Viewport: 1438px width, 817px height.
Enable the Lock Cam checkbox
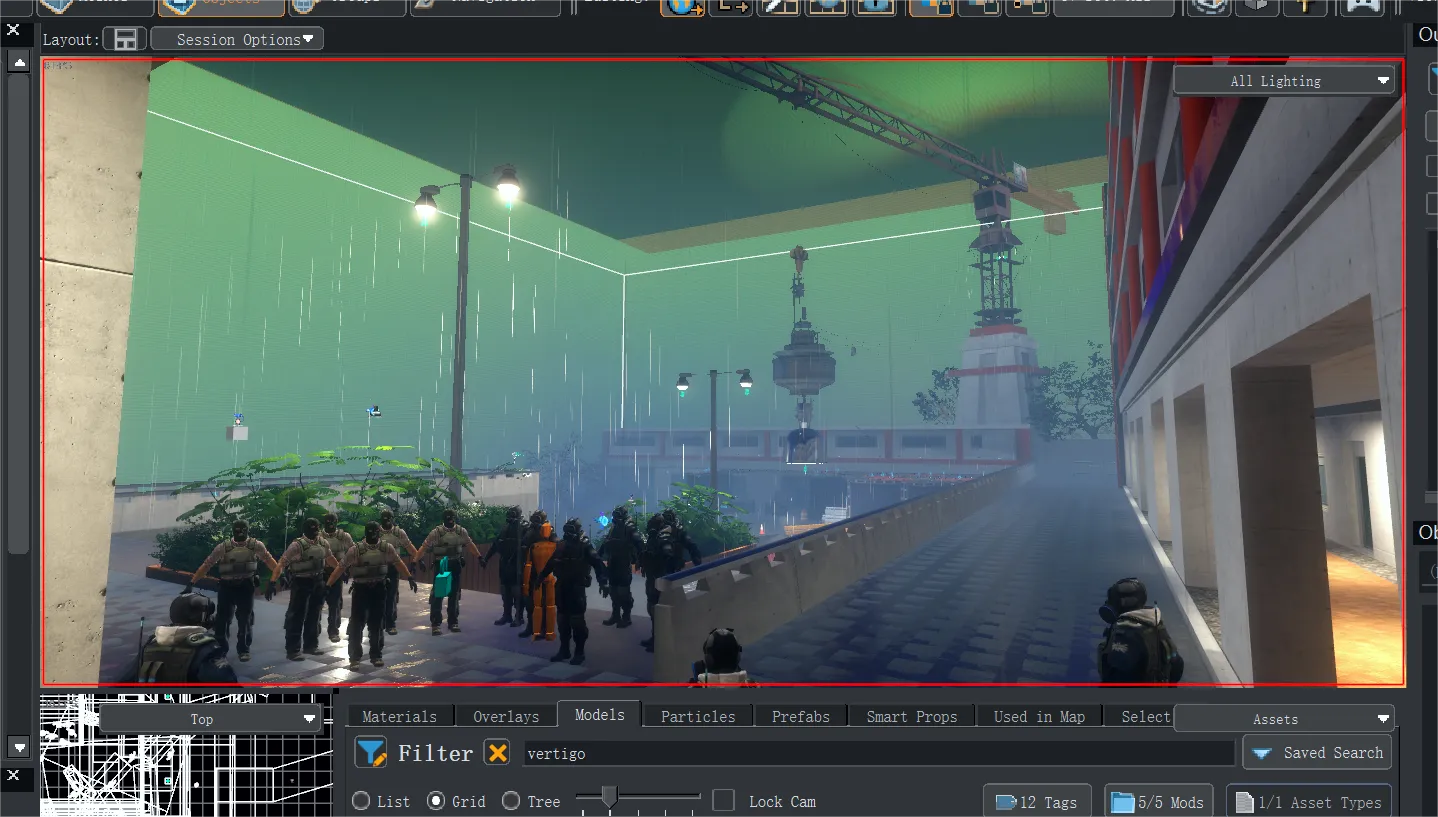click(724, 801)
